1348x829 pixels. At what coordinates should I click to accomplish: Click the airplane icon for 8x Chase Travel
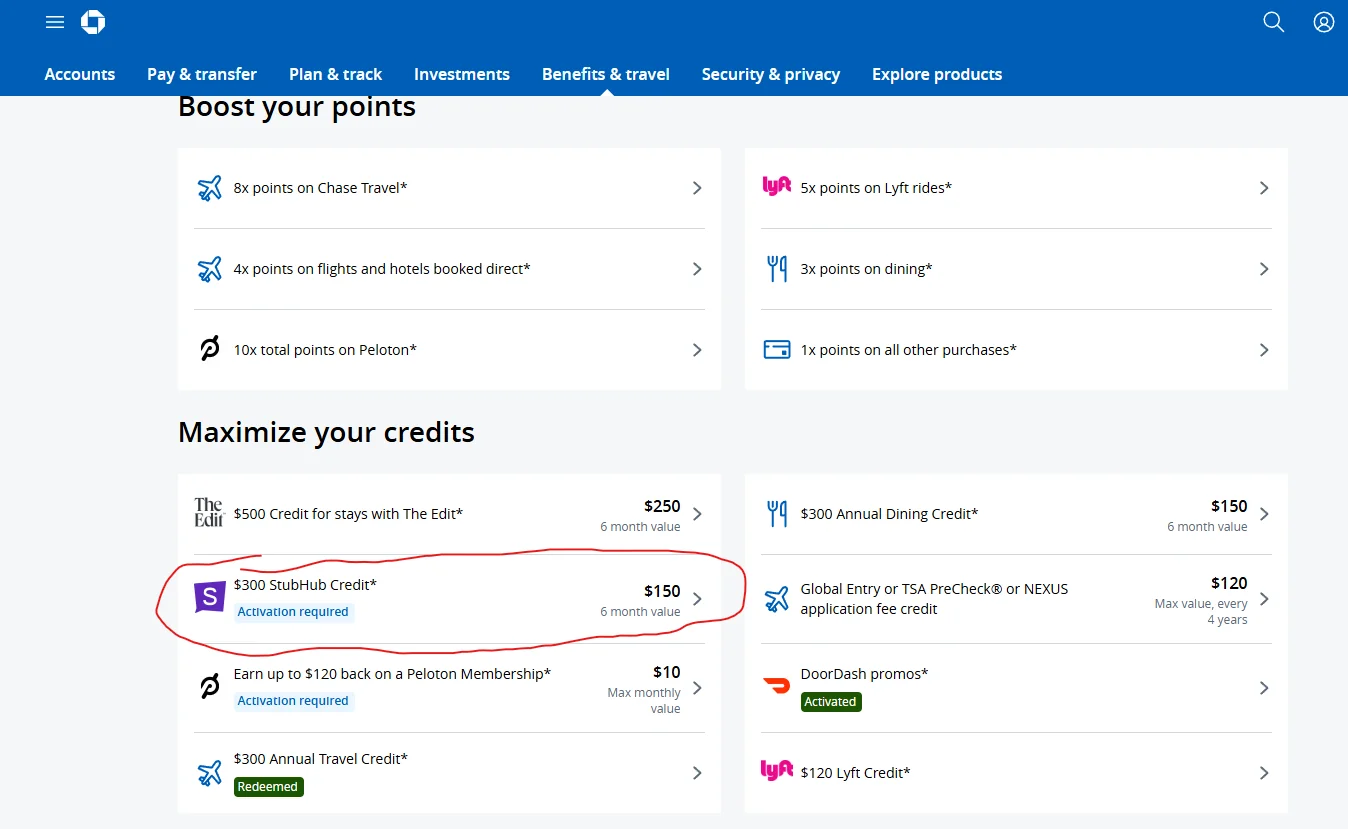209,187
